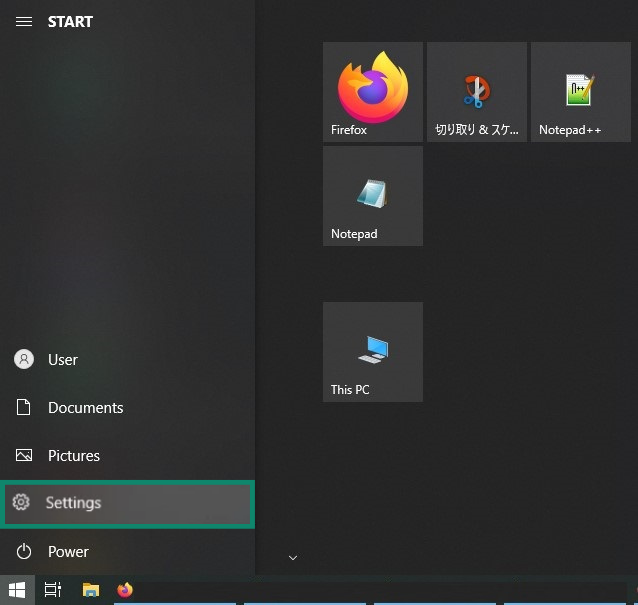The height and width of the screenshot is (605, 638).
Task: Click the Power icon in Start sidebar
Action: pos(24,551)
